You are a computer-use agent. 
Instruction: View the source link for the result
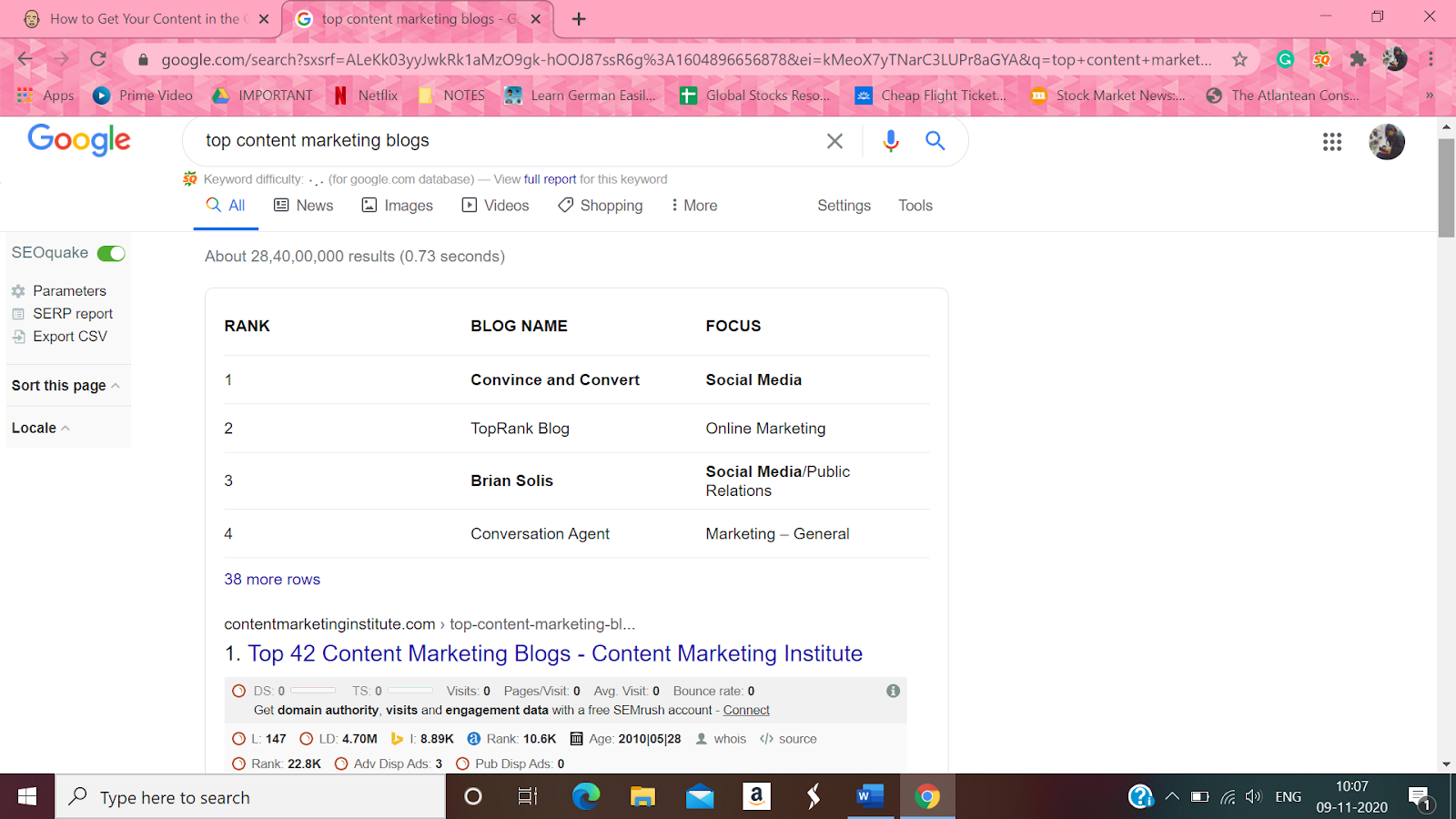788,739
